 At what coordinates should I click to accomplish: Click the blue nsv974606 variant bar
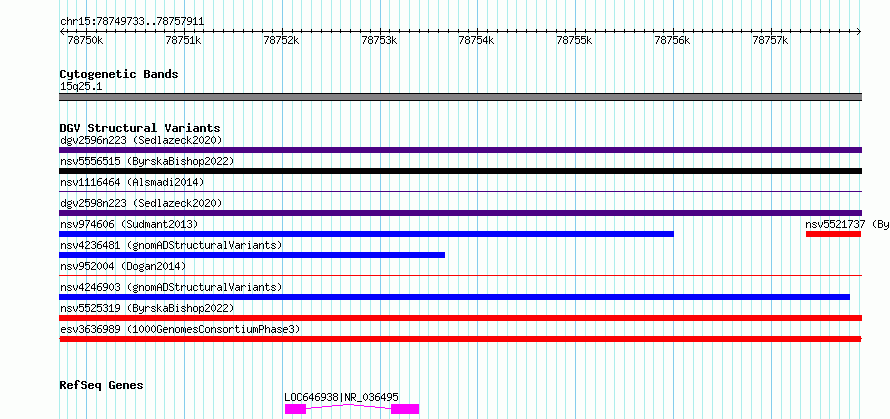pos(366,234)
